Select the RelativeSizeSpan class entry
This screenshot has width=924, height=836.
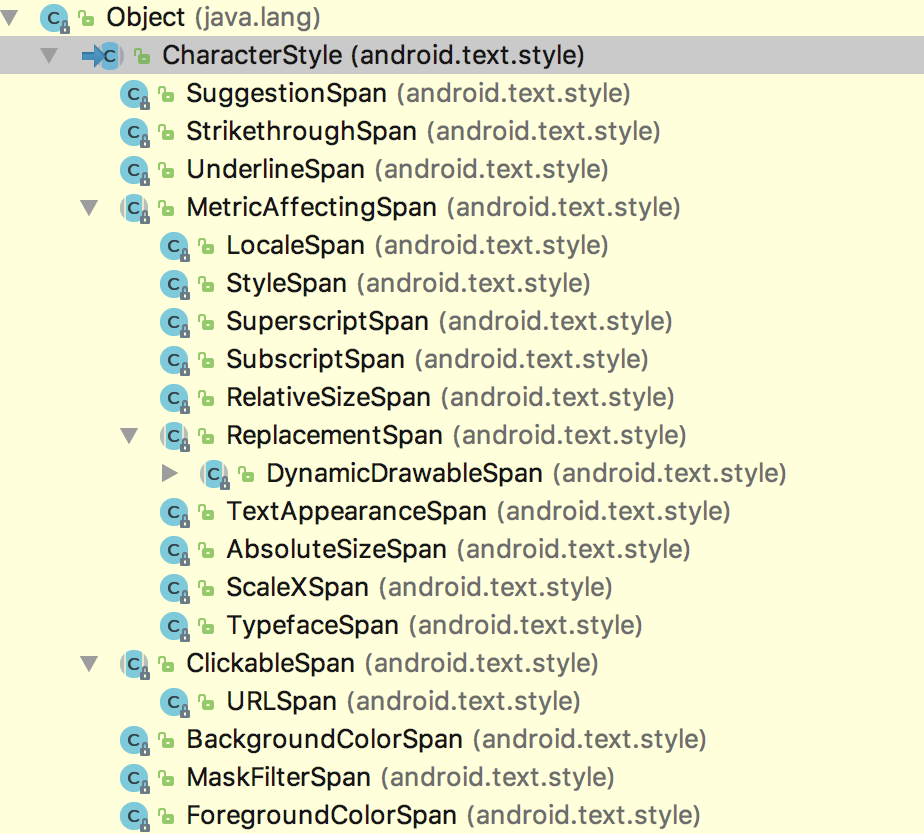[x=450, y=398]
